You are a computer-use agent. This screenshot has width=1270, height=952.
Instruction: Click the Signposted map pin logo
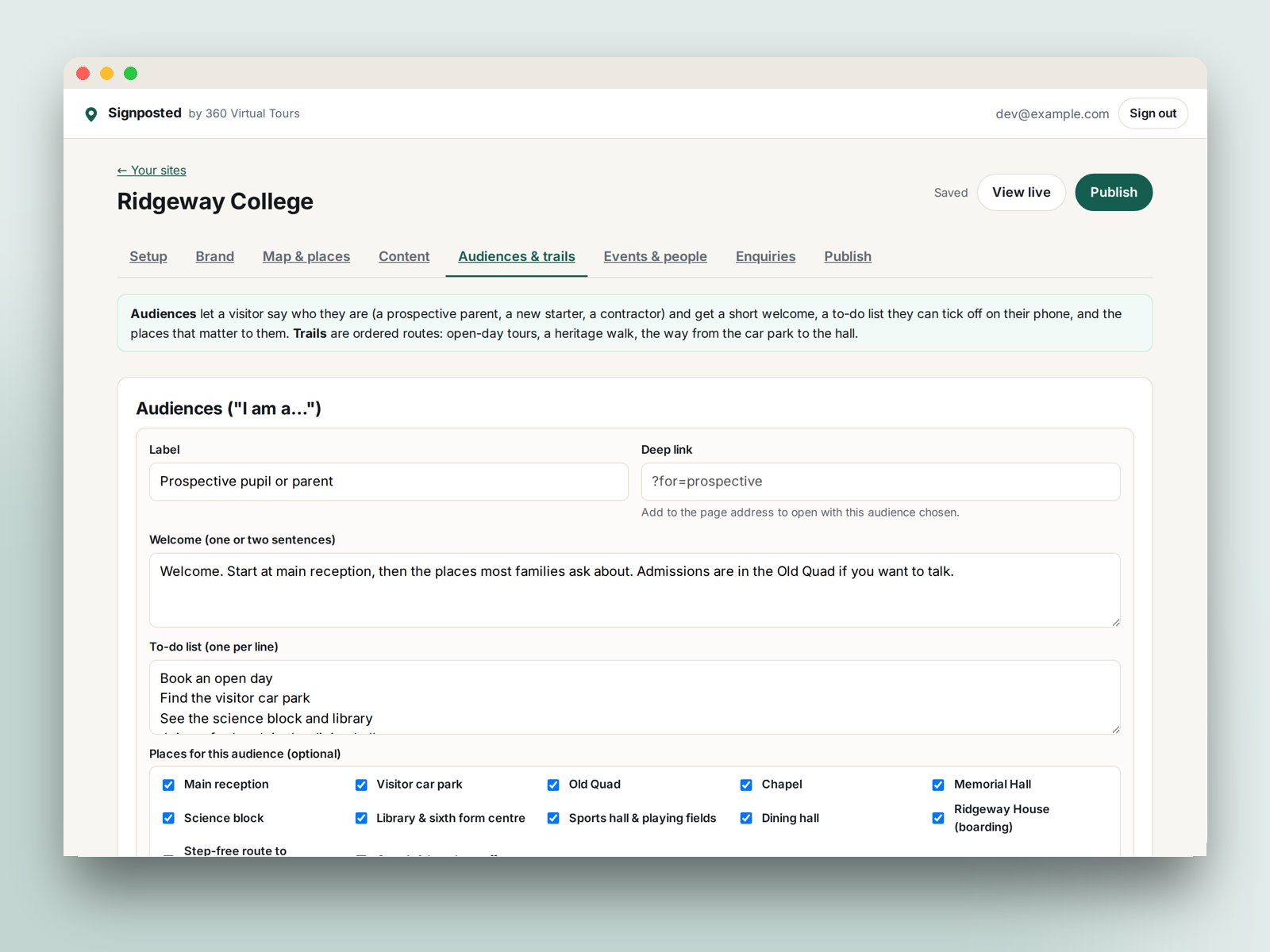point(91,114)
